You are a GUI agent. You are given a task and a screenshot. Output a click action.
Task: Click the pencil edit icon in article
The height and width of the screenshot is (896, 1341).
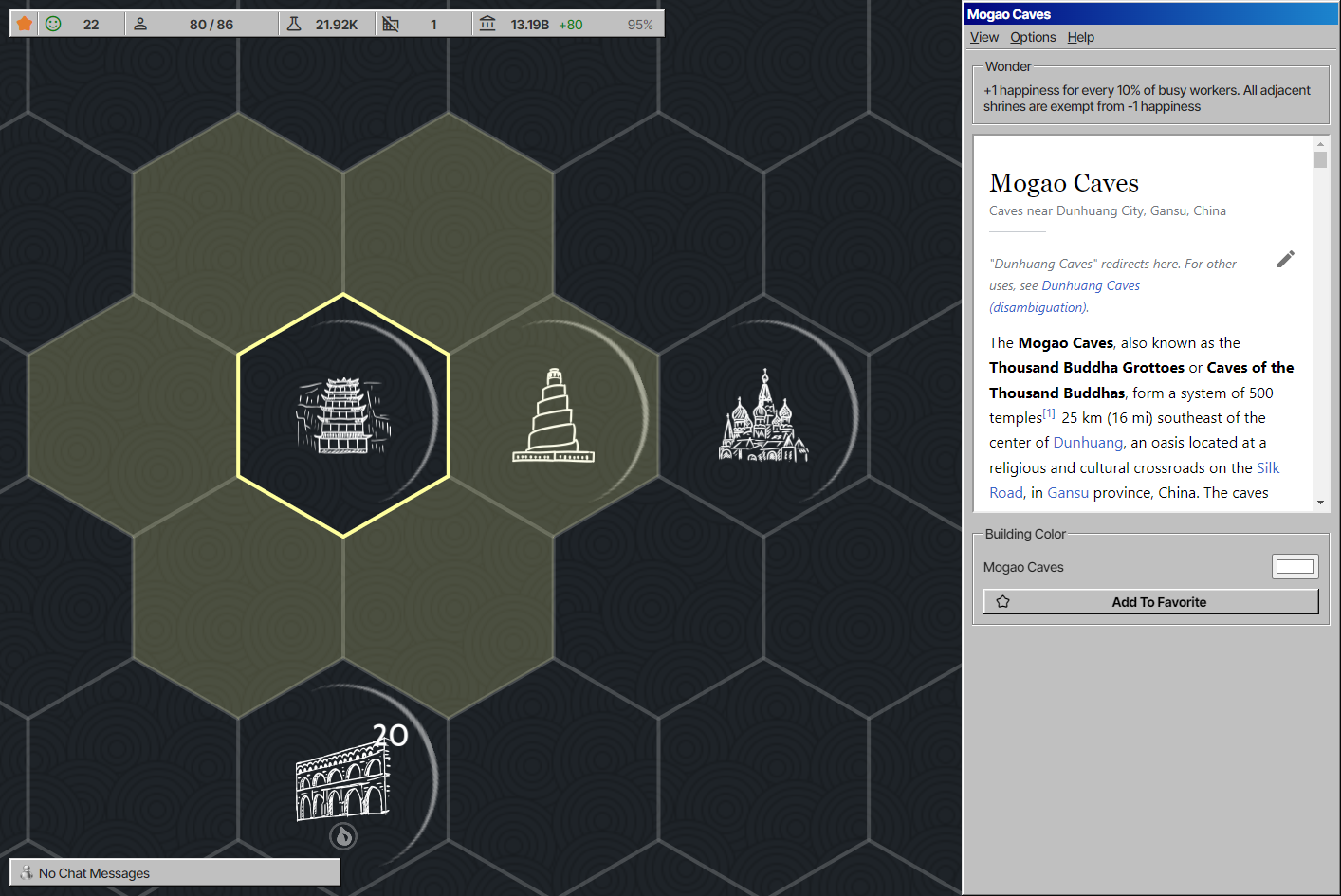coord(1285,259)
